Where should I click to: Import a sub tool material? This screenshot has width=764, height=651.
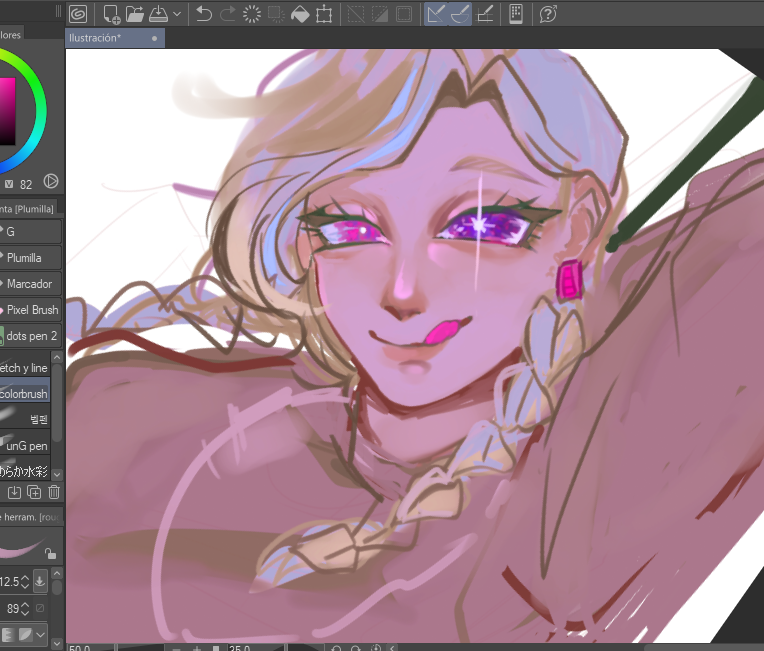click(x=14, y=492)
